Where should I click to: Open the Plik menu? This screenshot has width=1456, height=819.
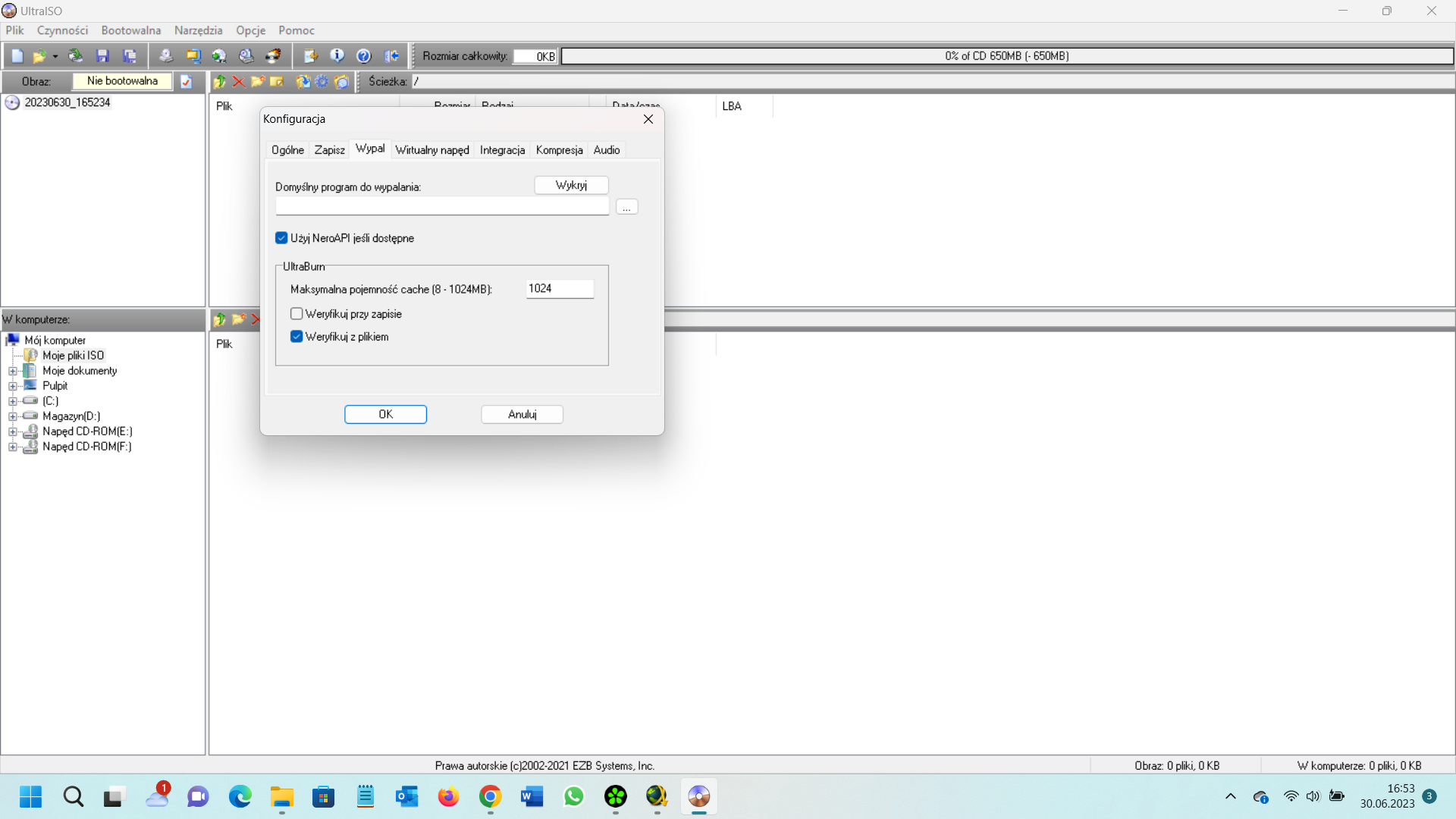pyautogui.click(x=15, y=30)
